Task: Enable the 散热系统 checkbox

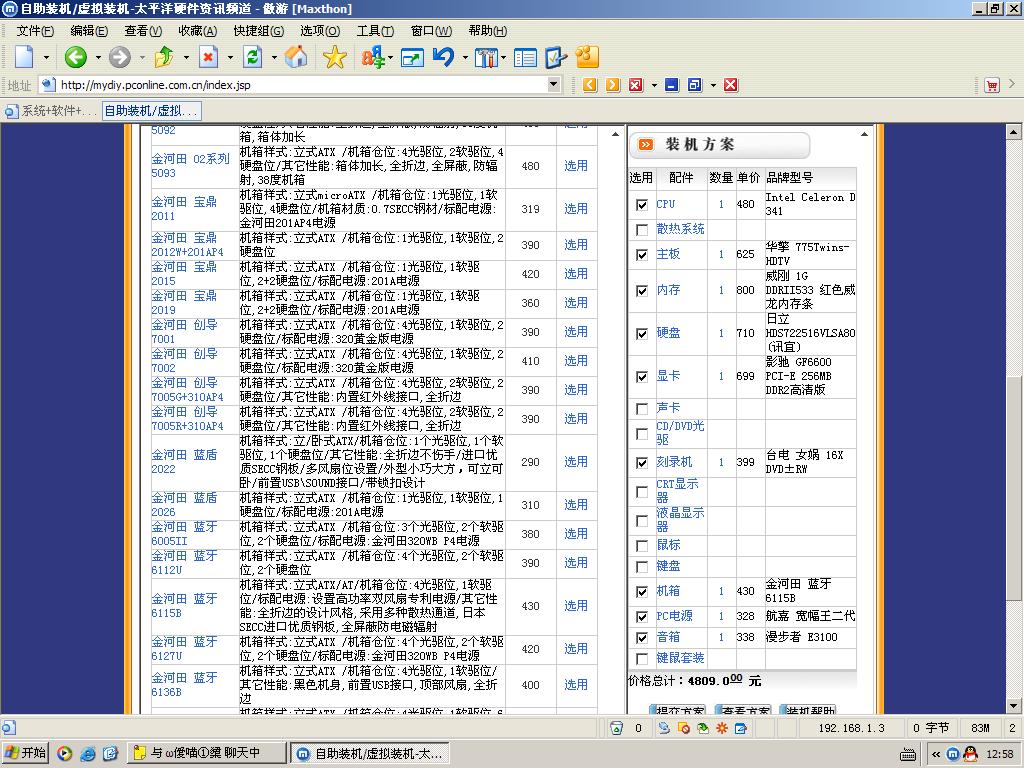Action: 642,230
